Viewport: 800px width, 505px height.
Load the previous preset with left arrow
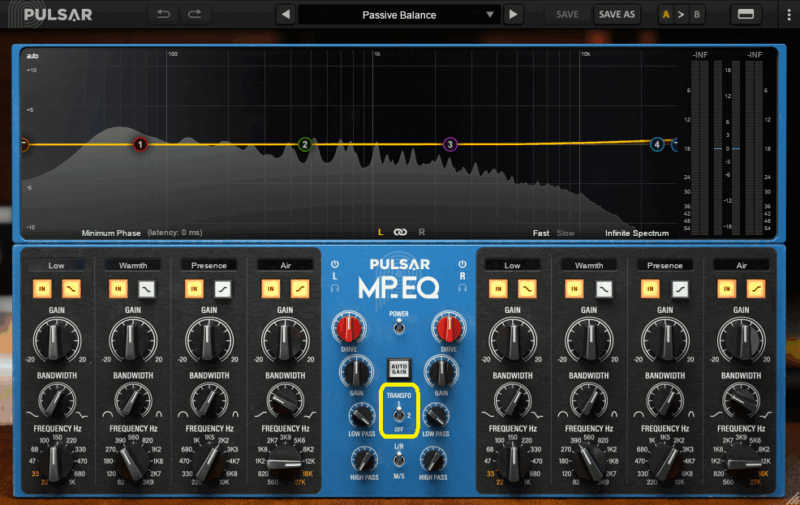click(x=284, y=15)
